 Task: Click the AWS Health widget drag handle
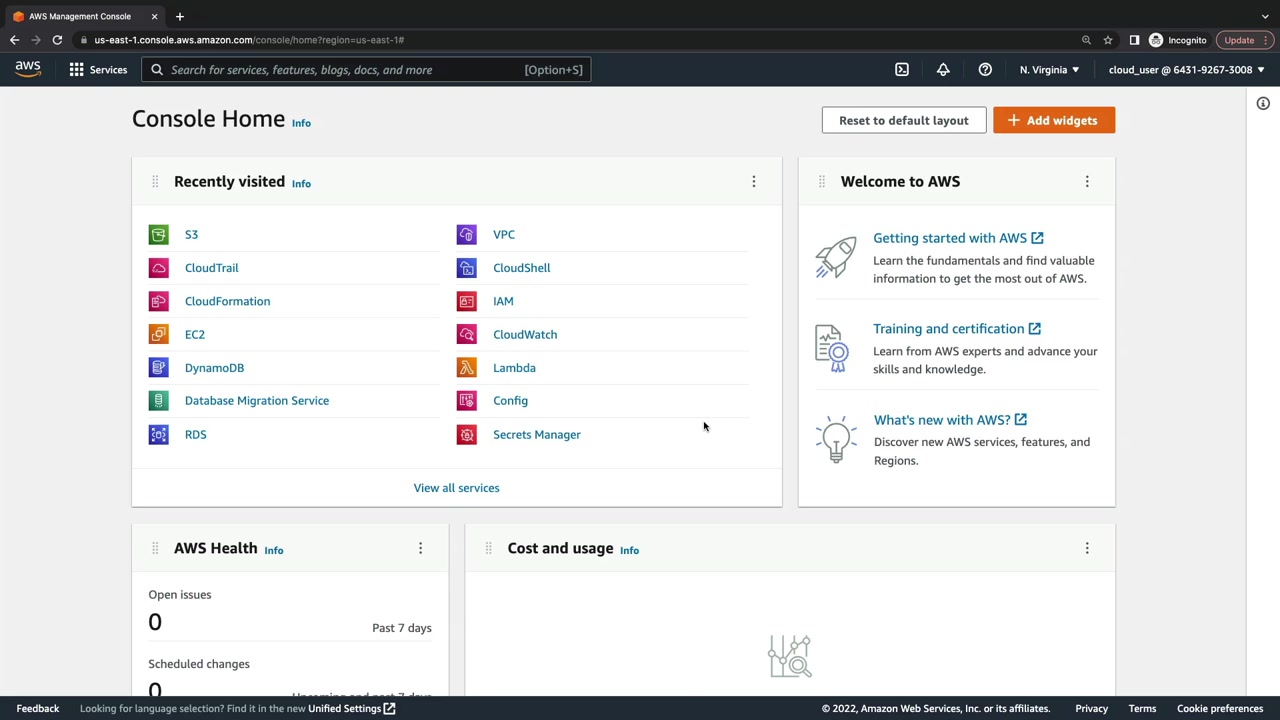(x=155, y=548)
